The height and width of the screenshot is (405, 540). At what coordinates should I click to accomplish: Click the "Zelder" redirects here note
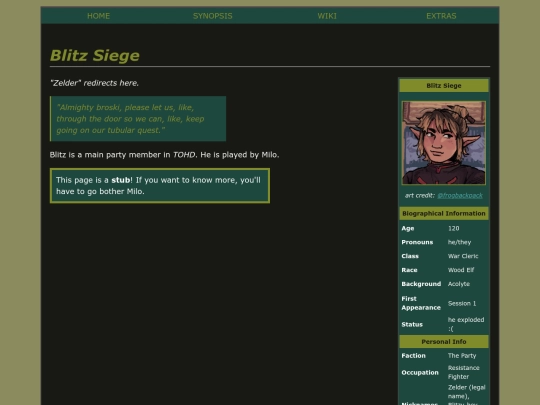tap(94, 83)
